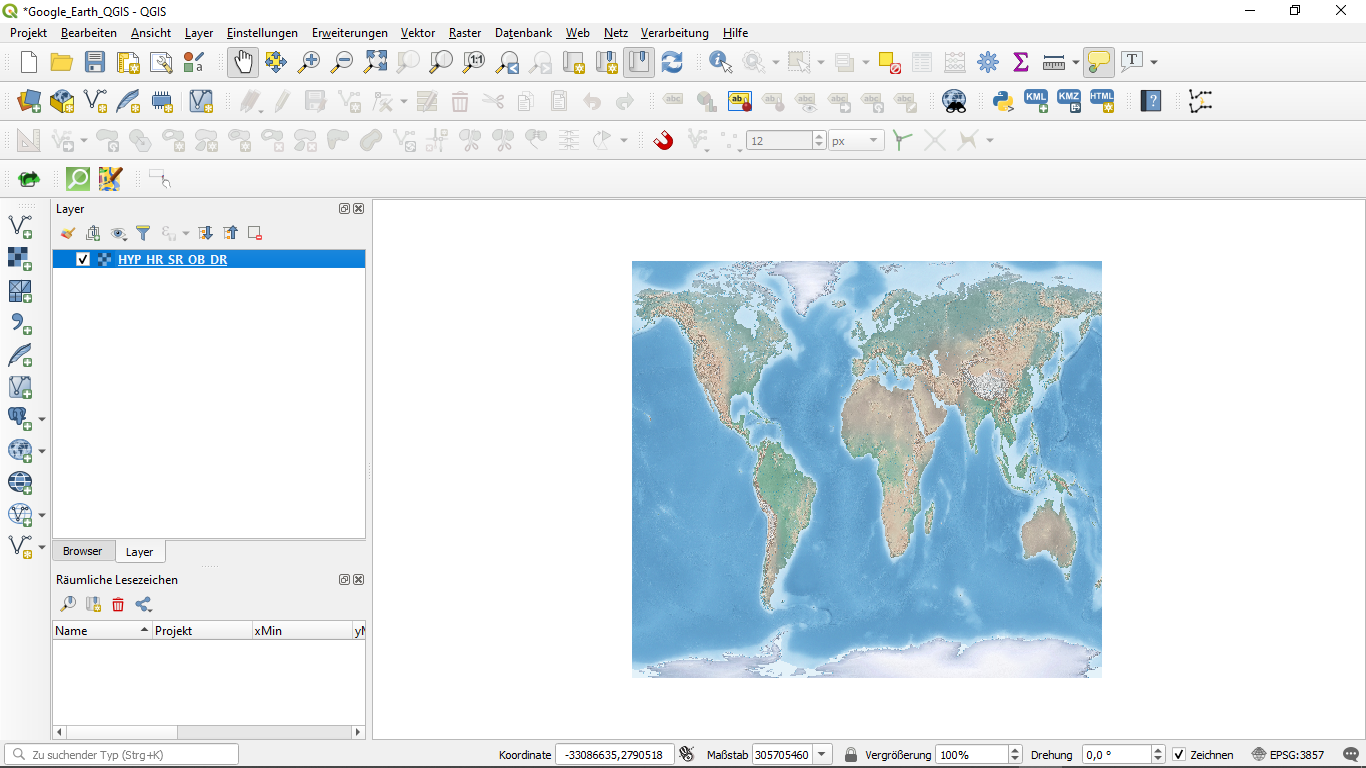
Task: Create a new Shapefile layer
Action: coord(95,101)
